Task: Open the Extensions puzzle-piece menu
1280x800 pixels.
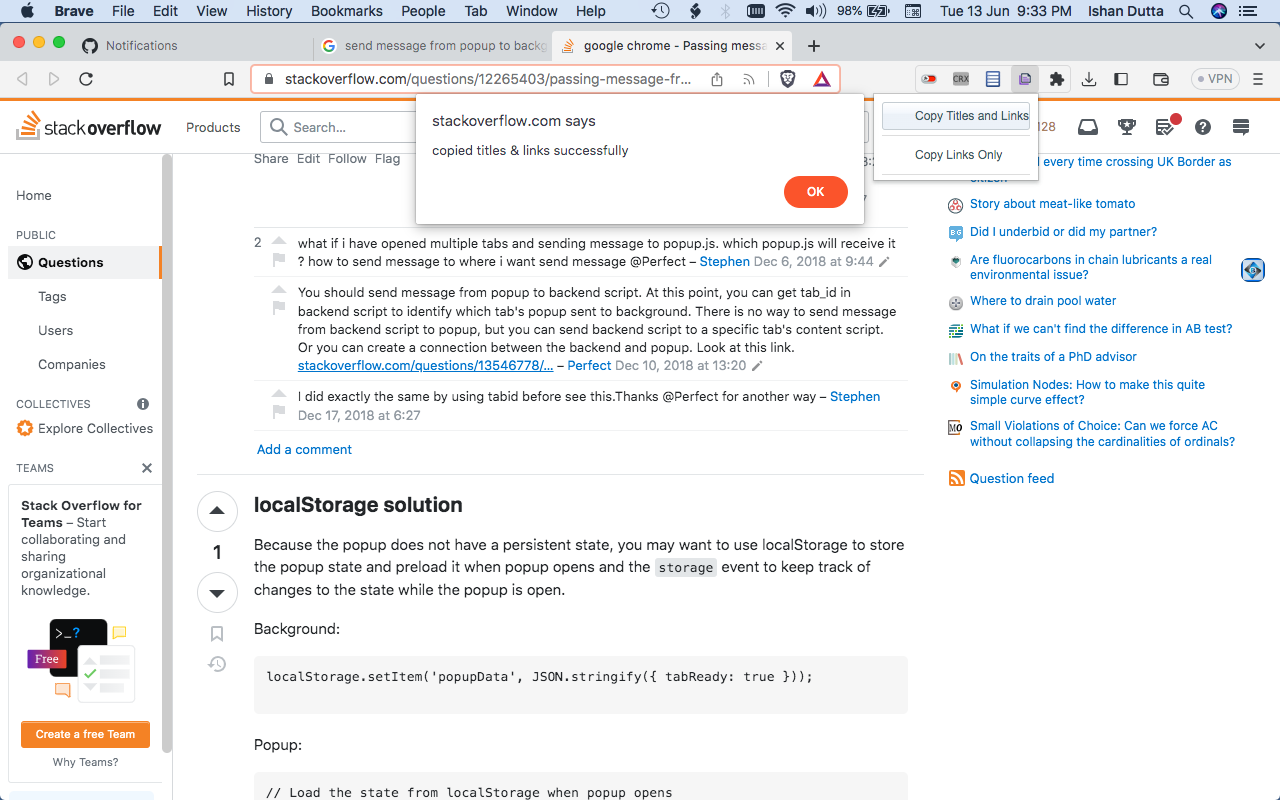Action: click(1057, 79)
